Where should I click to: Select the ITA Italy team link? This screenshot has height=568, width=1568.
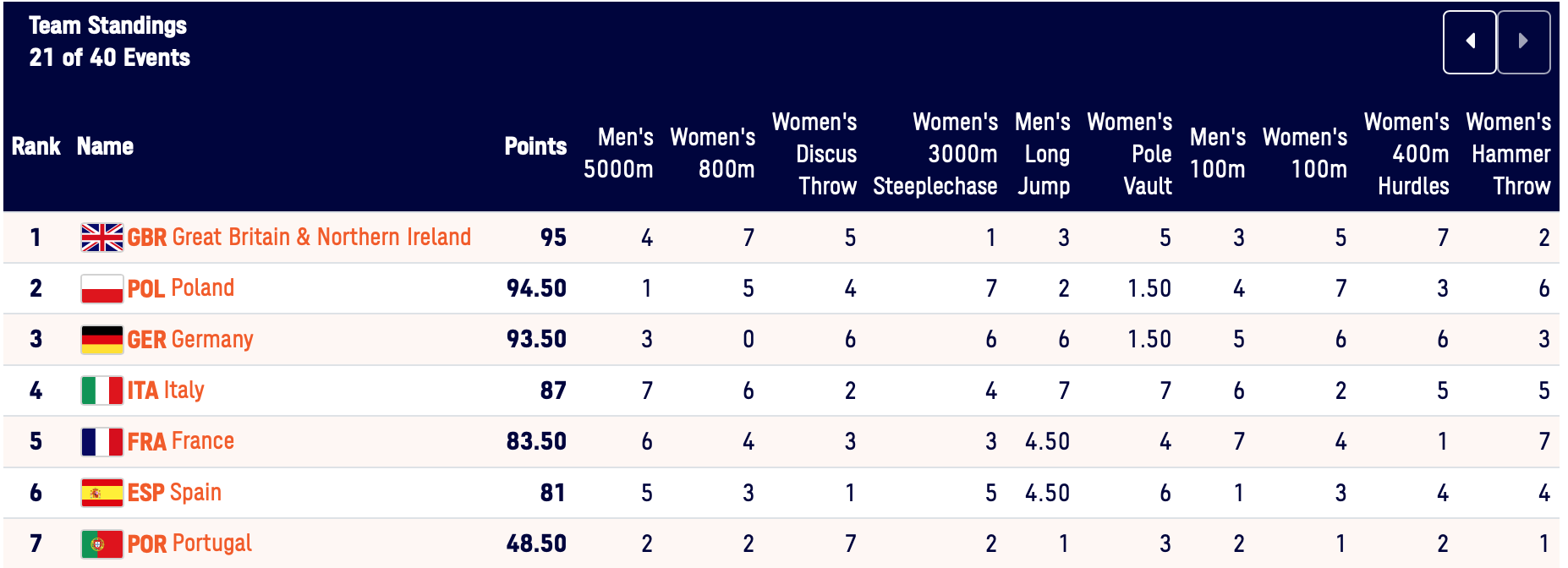tap(166, 390)
